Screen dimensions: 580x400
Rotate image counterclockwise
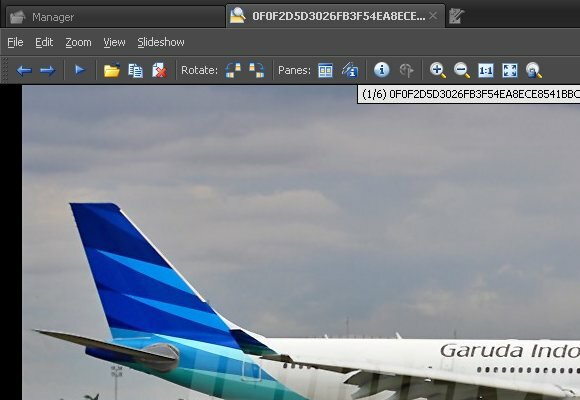click(x=233, y=70)
